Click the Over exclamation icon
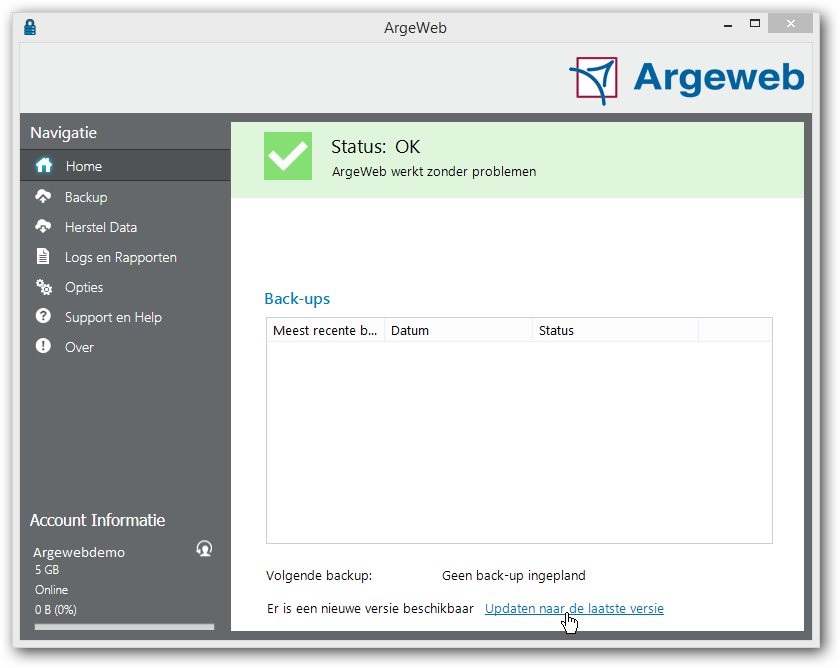Image resolution: width=840 pixels, height=668 pixels. pyautogui.click(x=43, y=346)
